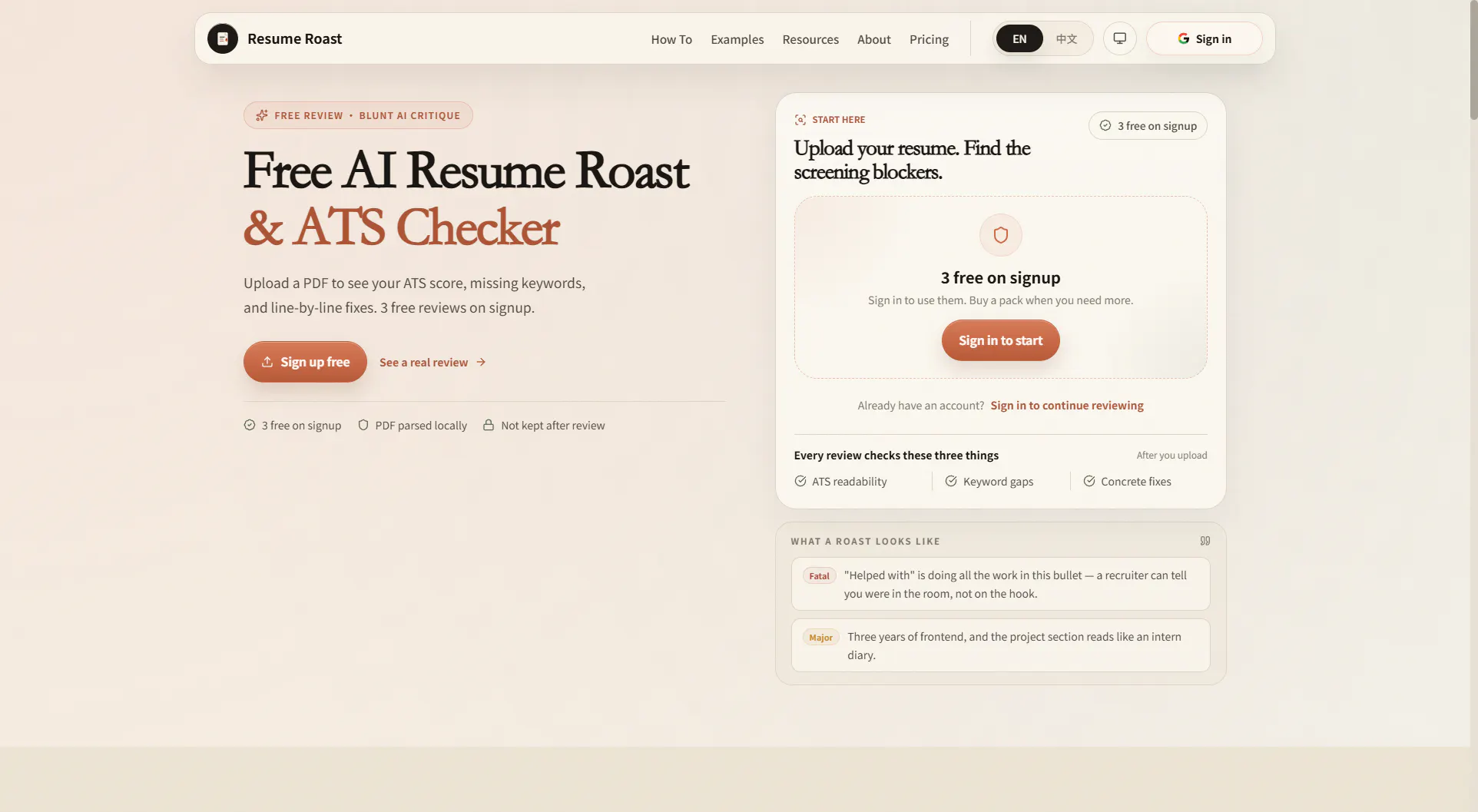Toggle display theme with monitor icon
Viewport: 1478px width, 812px height.
click(1120, 38)
